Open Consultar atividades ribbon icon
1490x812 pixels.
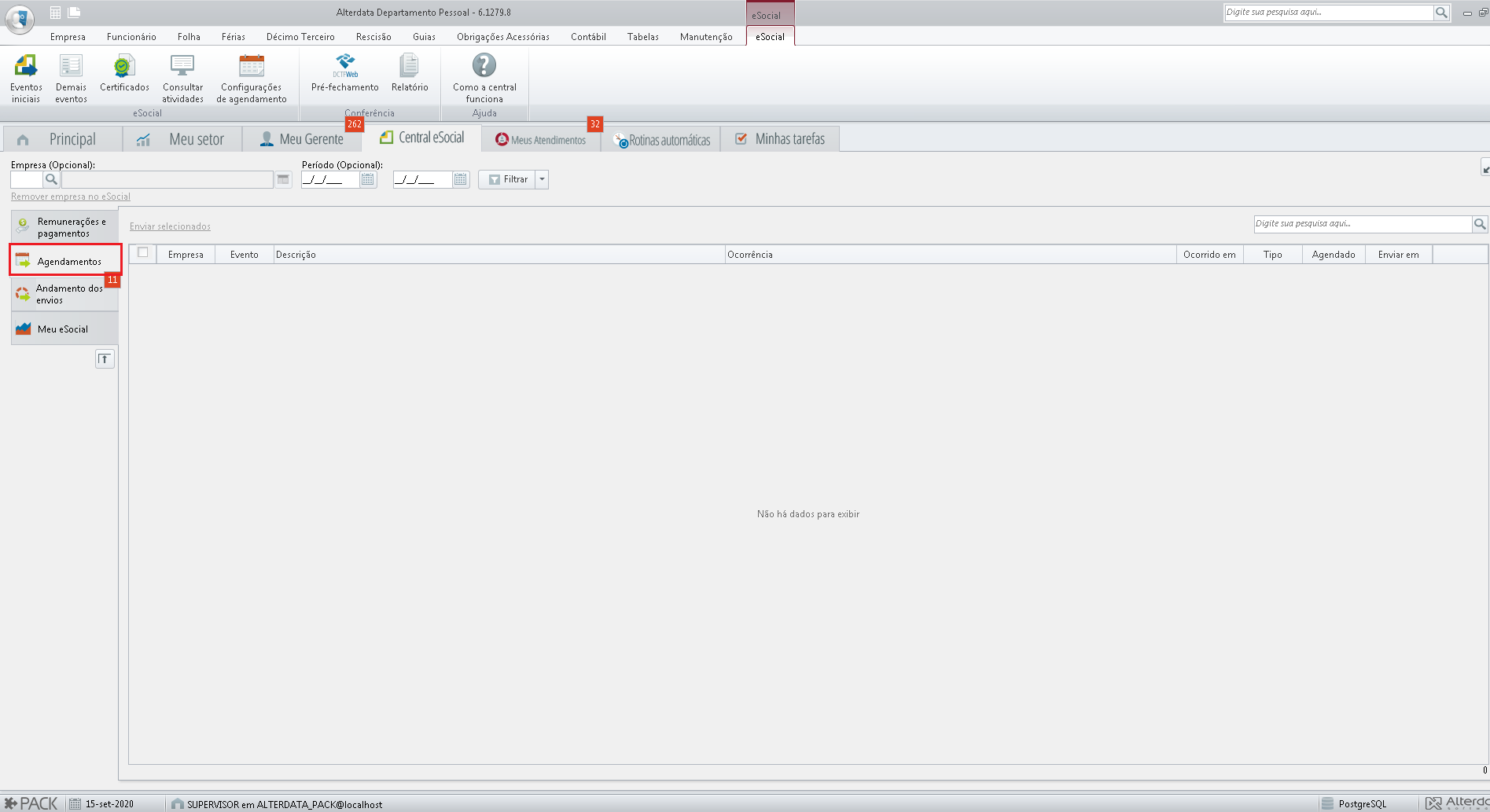pyautogui.click(x=182, y=78)
